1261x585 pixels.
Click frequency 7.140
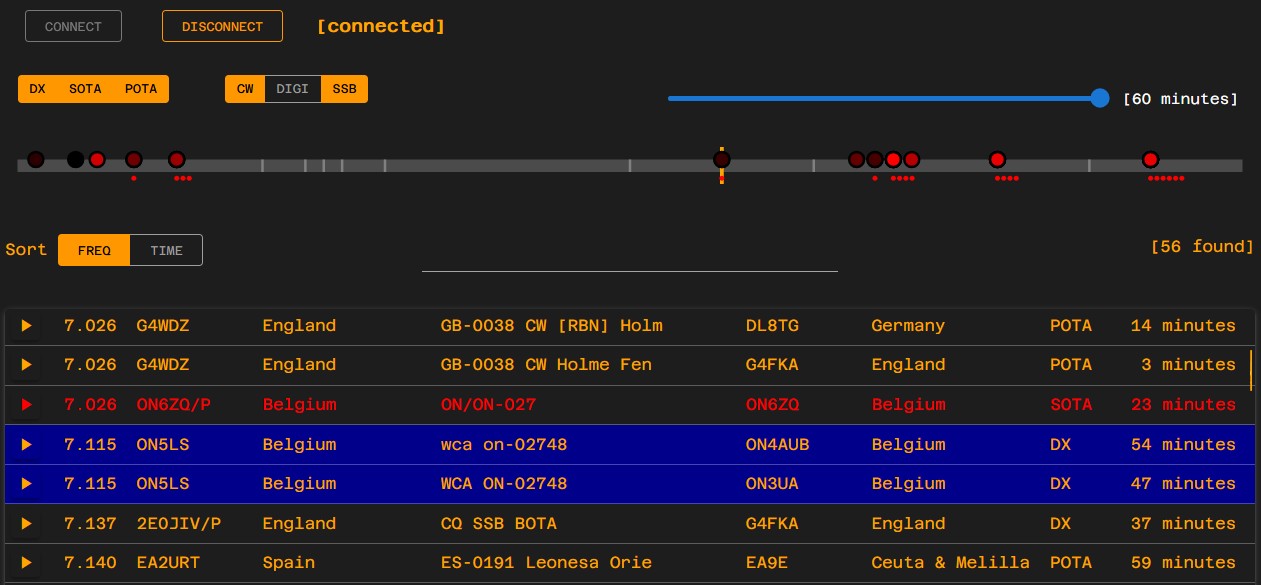(90, 563)
